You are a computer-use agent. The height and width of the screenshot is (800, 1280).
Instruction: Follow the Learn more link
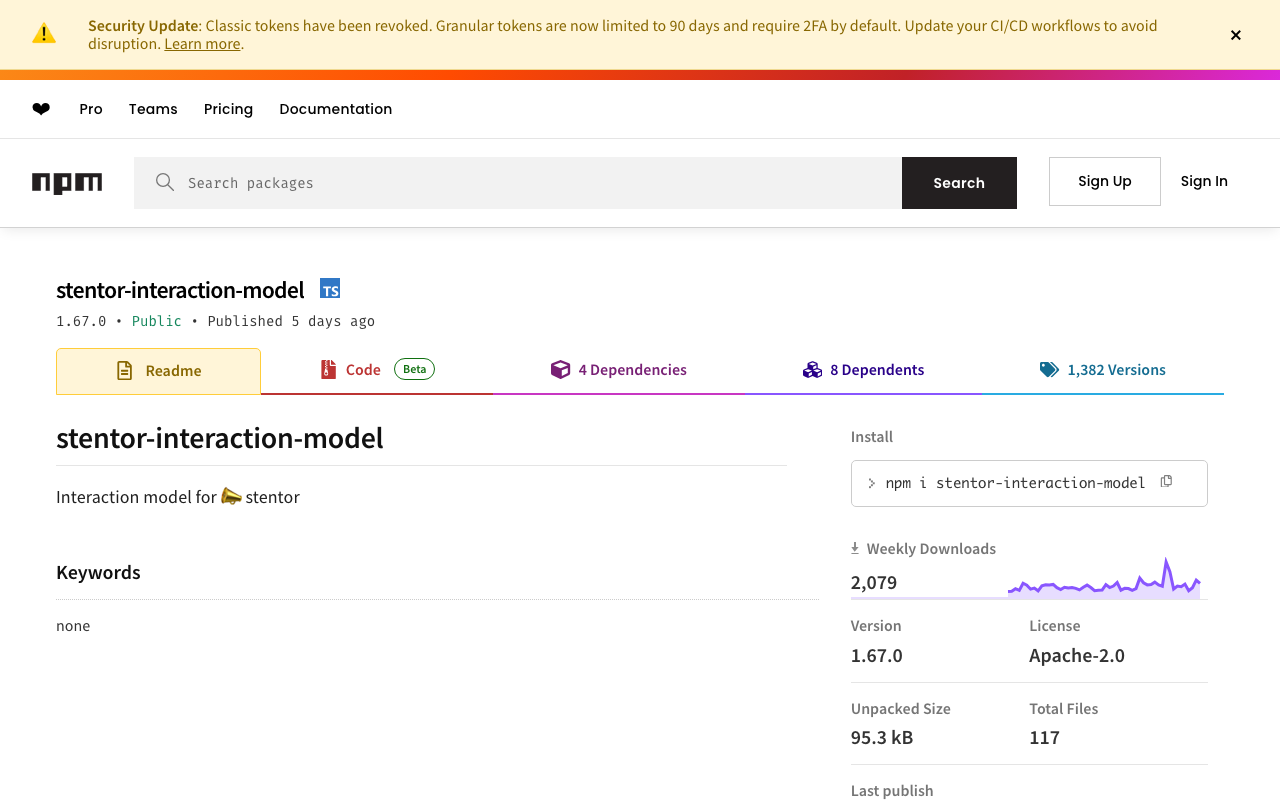pyautogui.click(x=202, y=44)
